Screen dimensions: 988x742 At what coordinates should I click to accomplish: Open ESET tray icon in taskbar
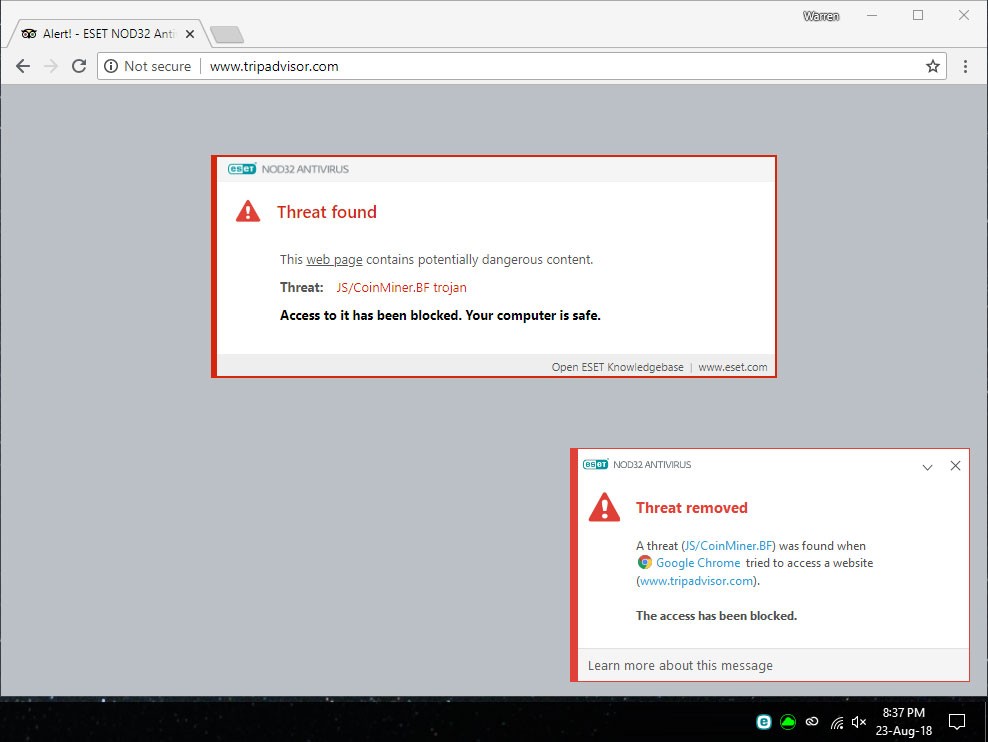tap(763, 722)
